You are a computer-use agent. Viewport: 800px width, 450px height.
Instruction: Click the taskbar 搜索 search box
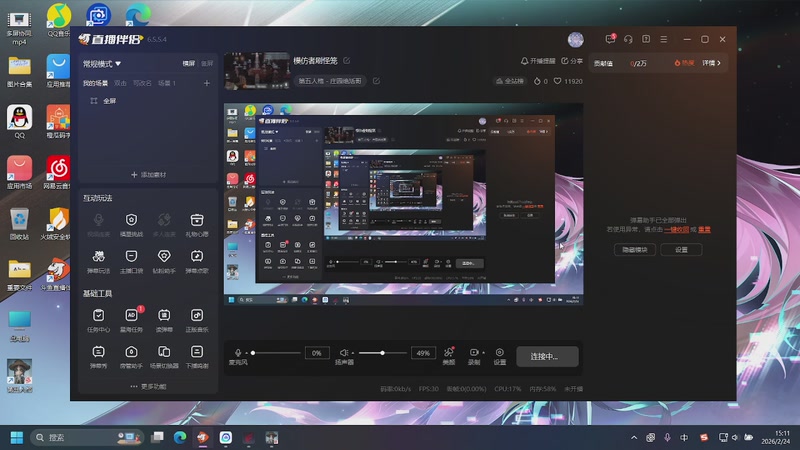pos(87,437)
